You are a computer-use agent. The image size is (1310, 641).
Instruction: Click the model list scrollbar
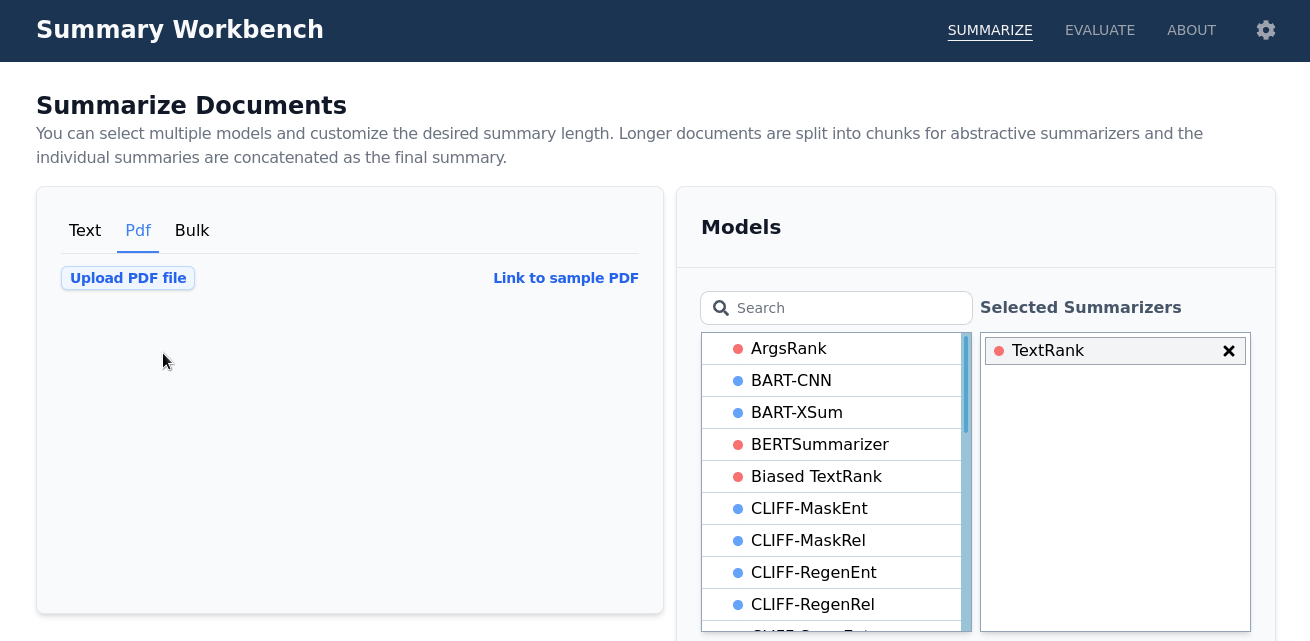966,482
